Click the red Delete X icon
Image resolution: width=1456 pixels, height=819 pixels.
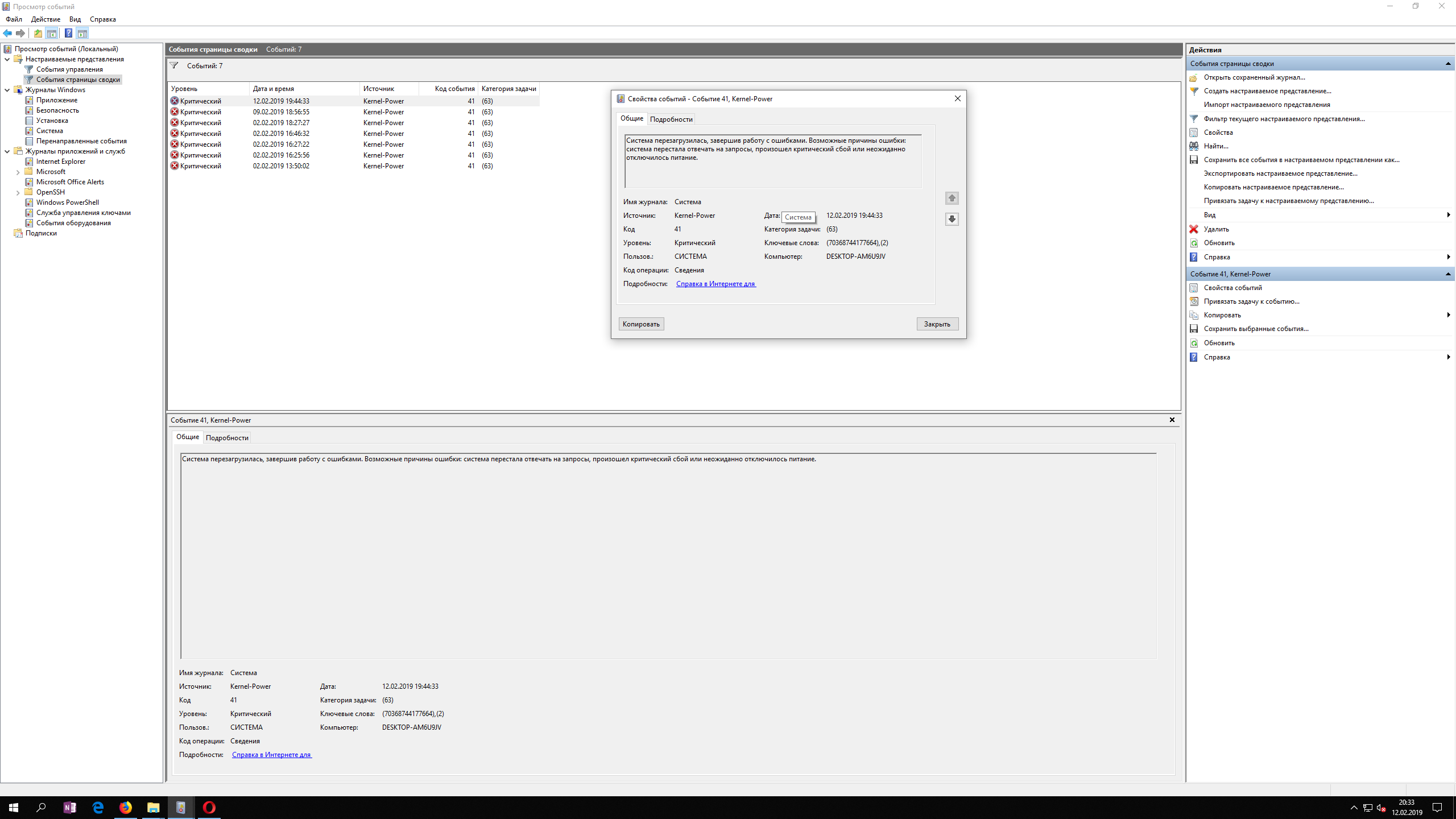point(1194,229)
